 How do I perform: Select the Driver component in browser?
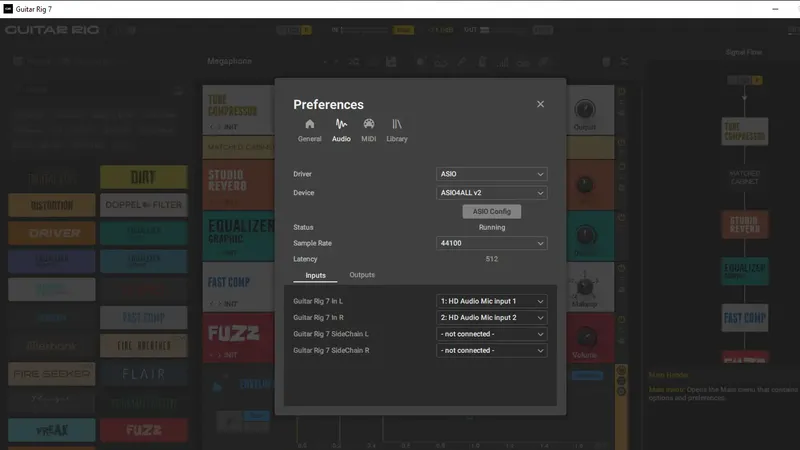(52, 233)
